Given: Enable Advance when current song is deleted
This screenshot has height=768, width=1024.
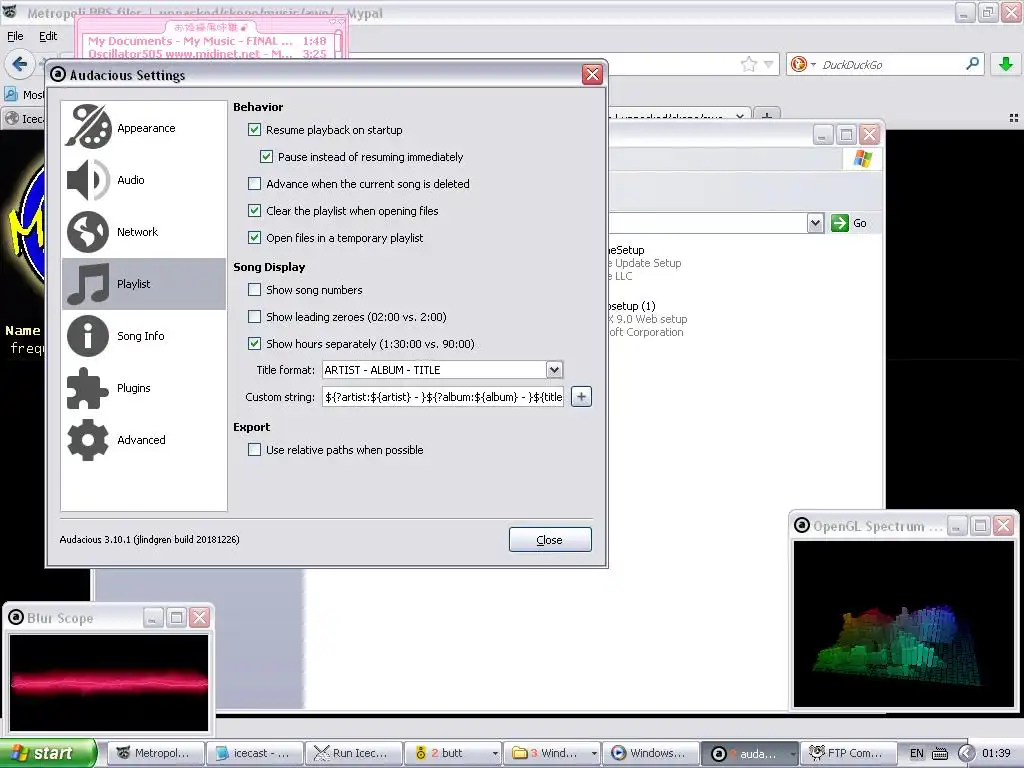Looking at the screenshot, I should point(255,184).
